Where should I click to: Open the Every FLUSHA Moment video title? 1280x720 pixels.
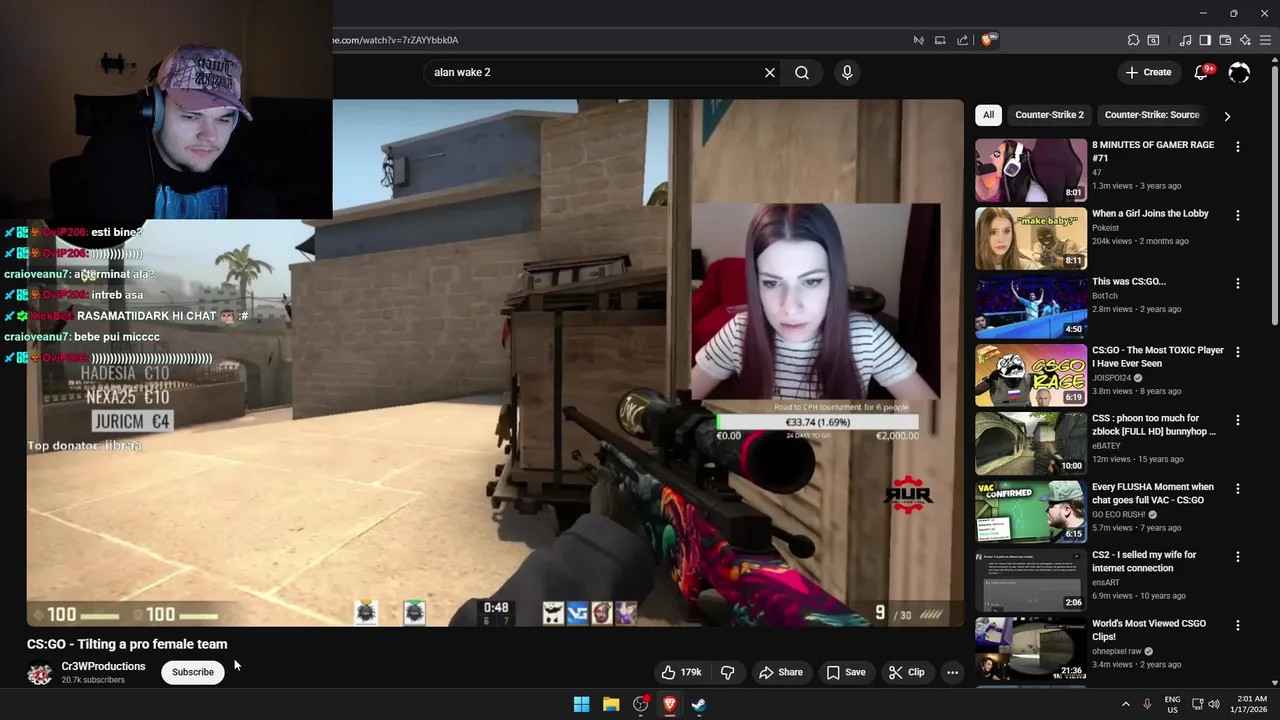[x=1153, y=493]
